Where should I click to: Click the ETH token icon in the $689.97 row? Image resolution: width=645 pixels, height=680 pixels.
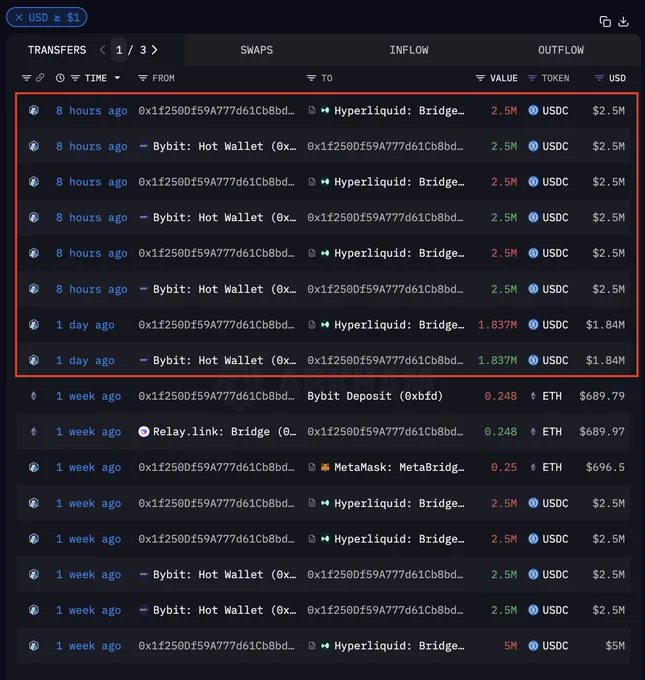533,432
